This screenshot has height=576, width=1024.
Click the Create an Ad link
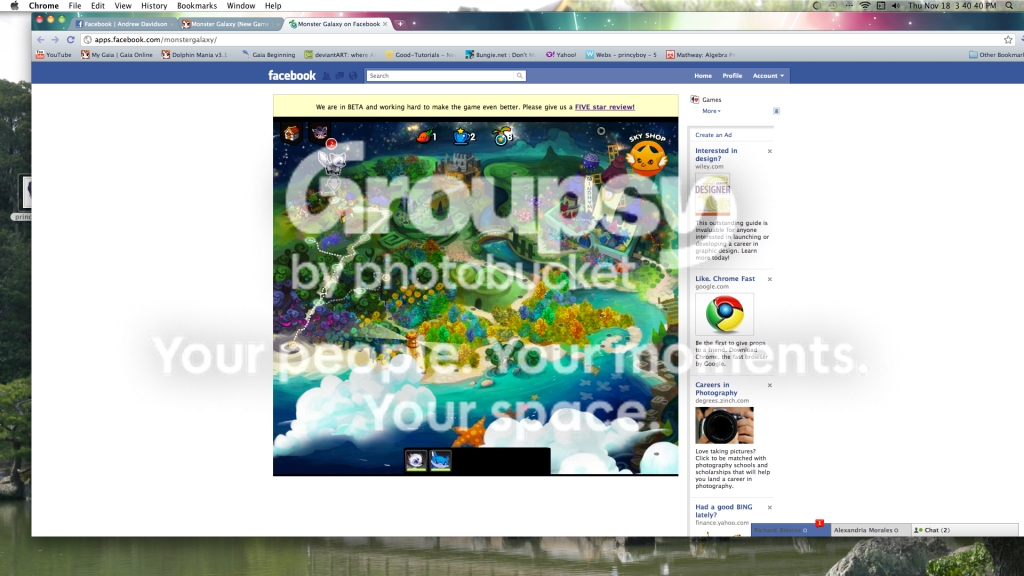tap(713, 135)
